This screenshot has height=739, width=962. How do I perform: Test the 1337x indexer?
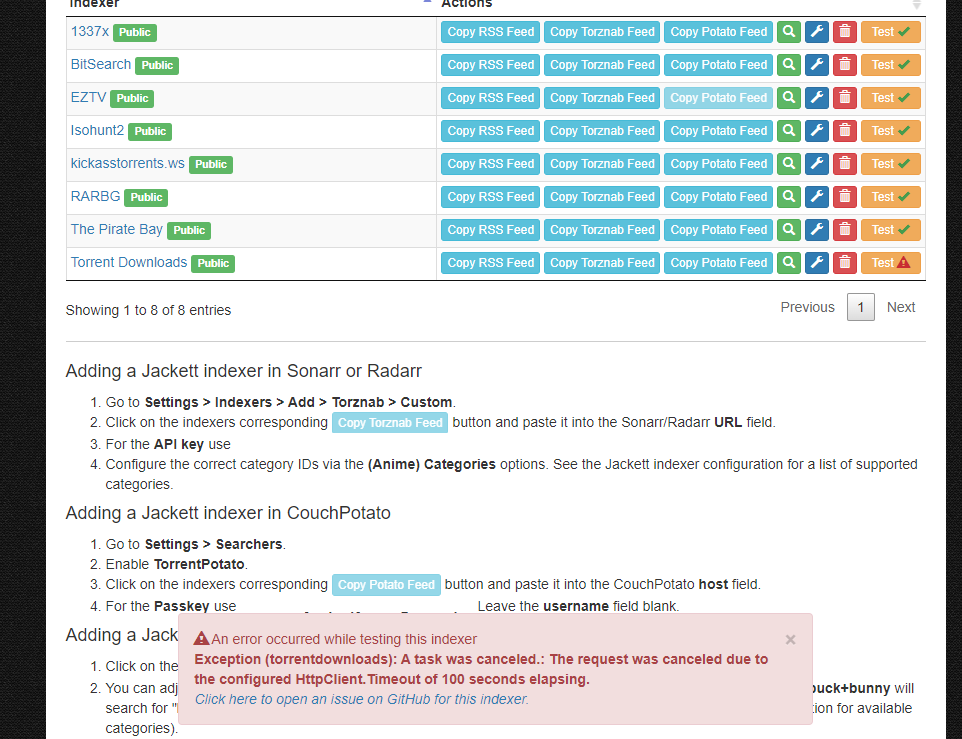pos(891,32)
